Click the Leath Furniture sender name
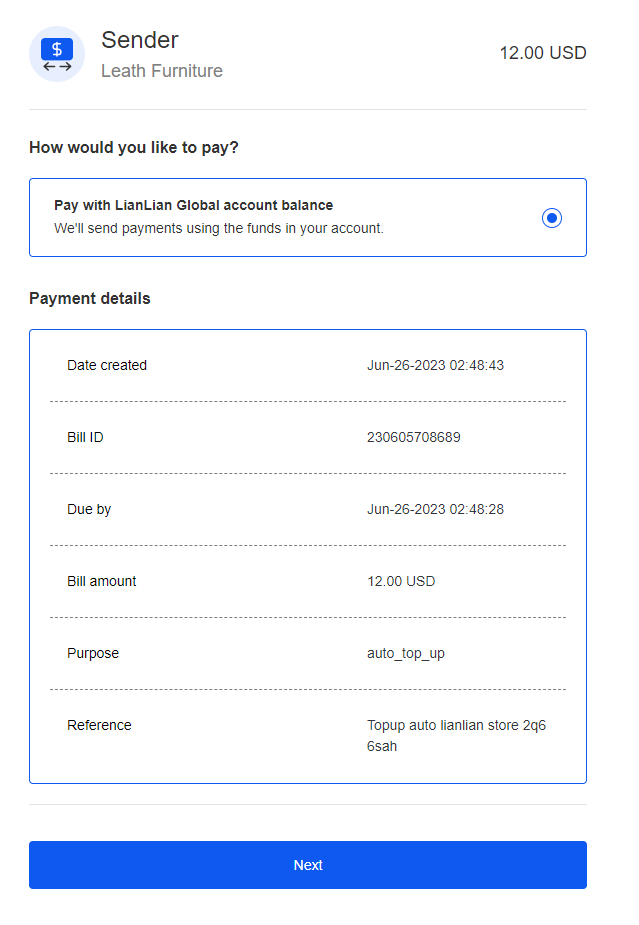 pos(162,71)
